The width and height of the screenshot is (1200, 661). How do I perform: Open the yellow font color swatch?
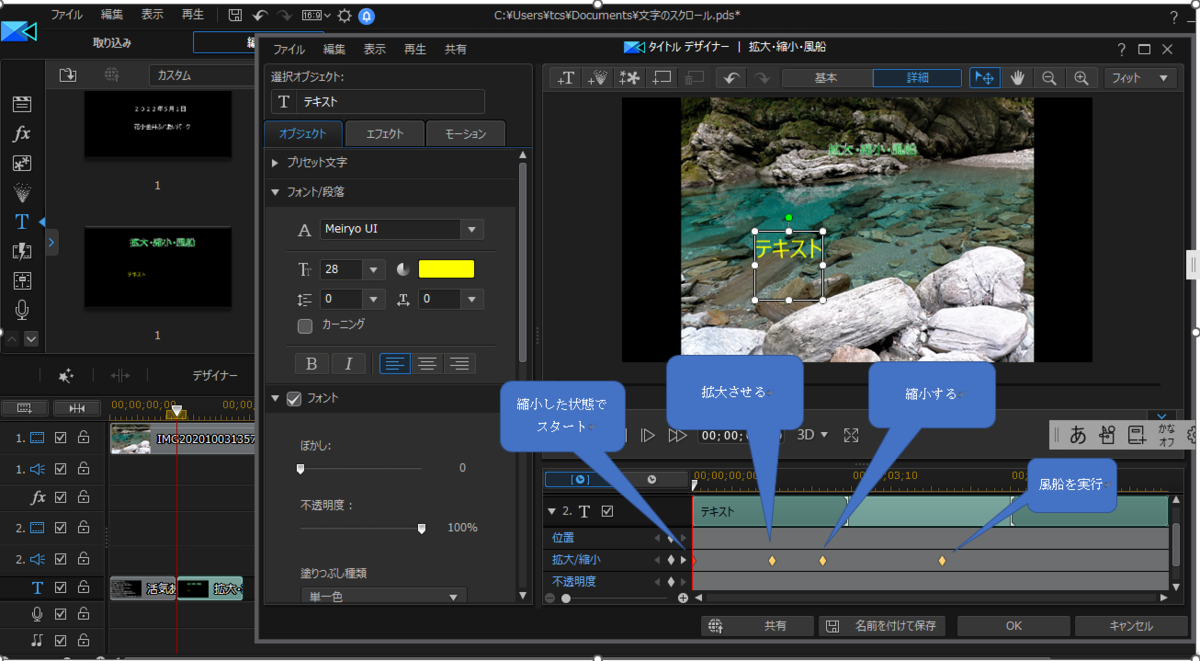click(446, 269)
